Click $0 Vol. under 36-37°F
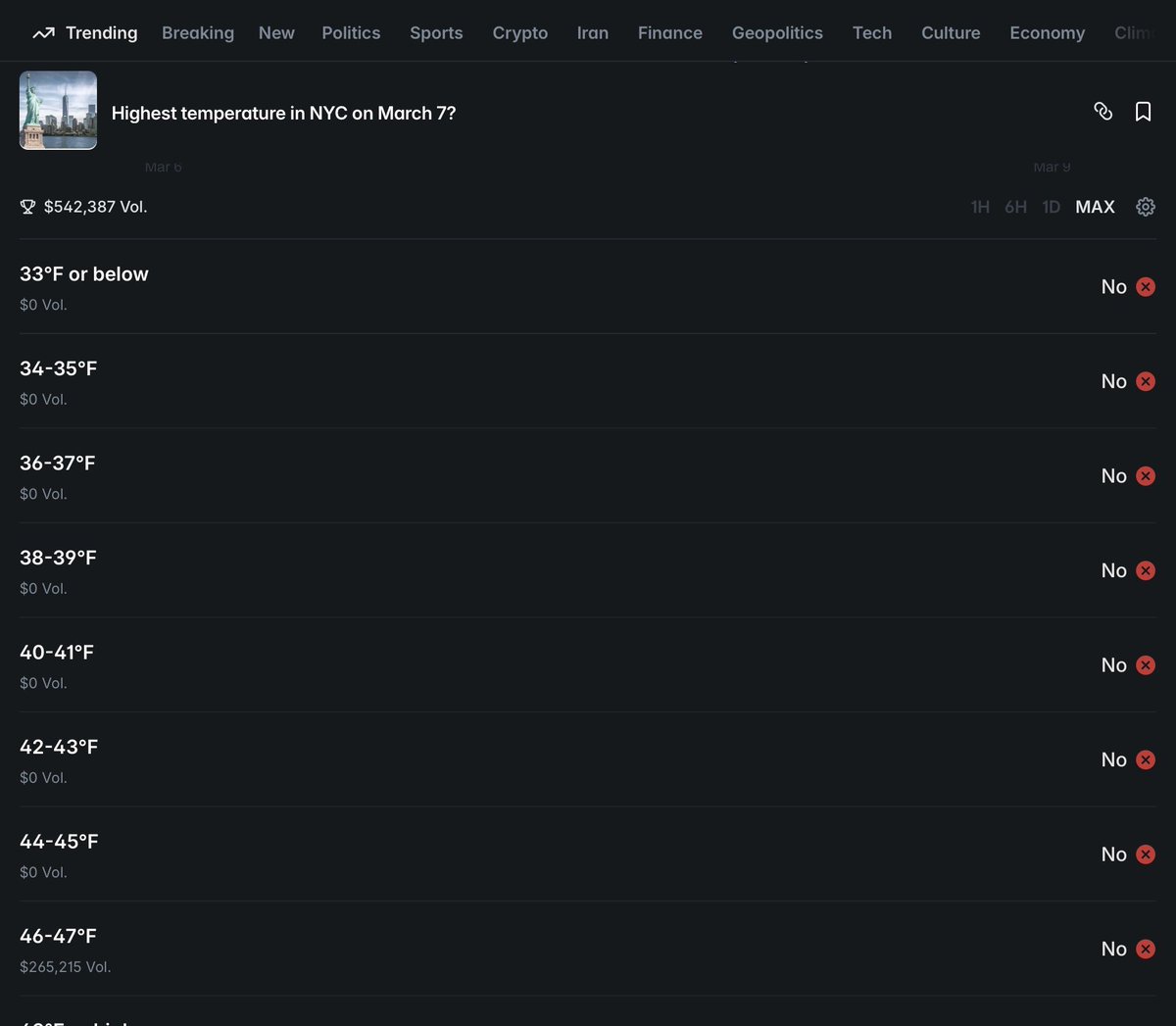 point(43,494)
